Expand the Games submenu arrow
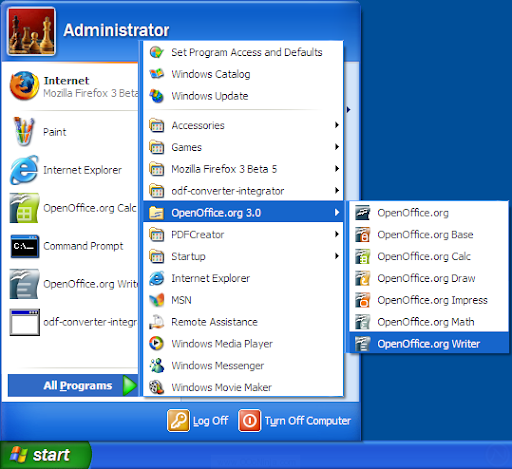 [x=337, y=147]
